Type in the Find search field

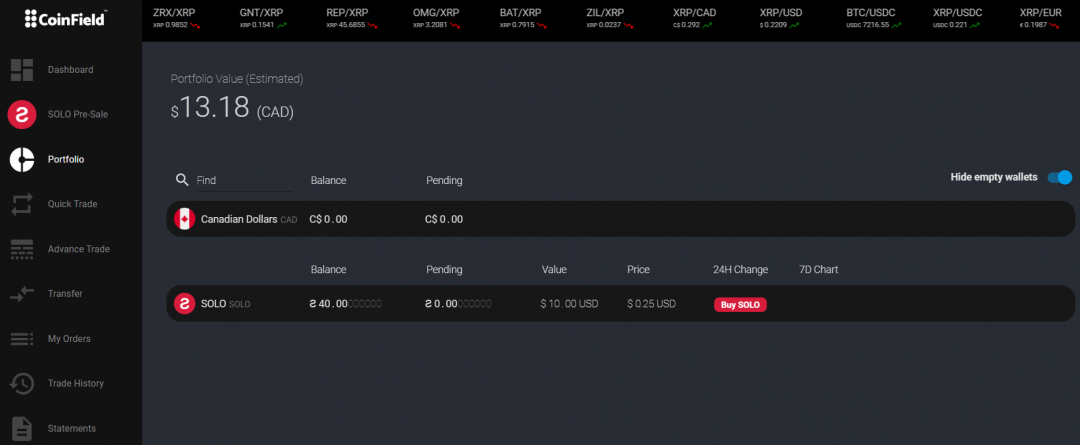[242, 180]
